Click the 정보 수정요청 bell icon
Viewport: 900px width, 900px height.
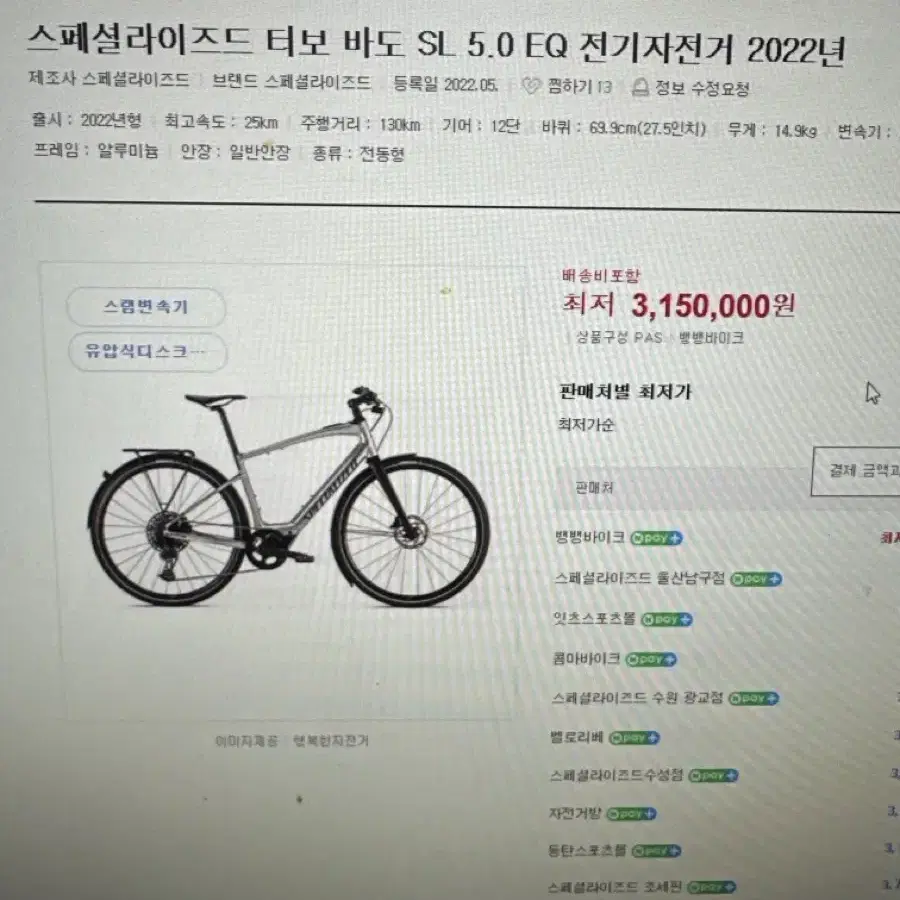point(640,87)
